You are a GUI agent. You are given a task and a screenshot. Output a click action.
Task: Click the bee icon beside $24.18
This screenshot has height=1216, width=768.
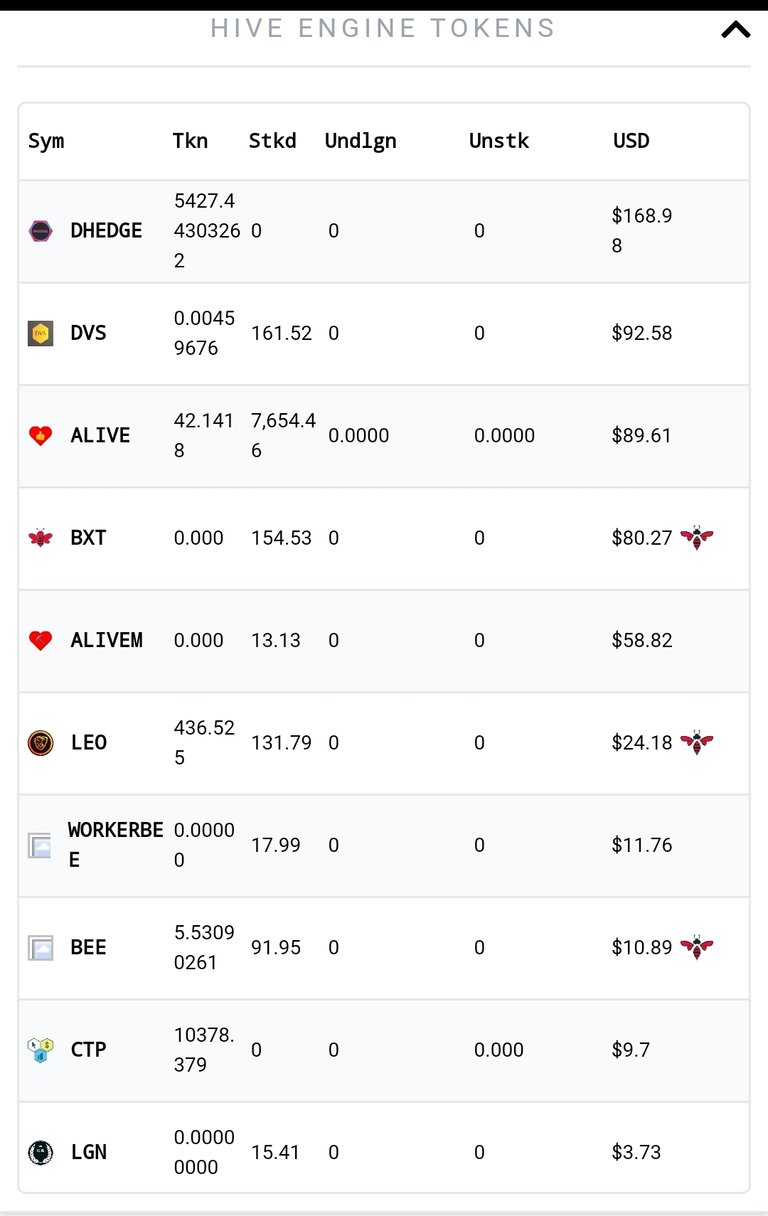(x=696, y=742)
